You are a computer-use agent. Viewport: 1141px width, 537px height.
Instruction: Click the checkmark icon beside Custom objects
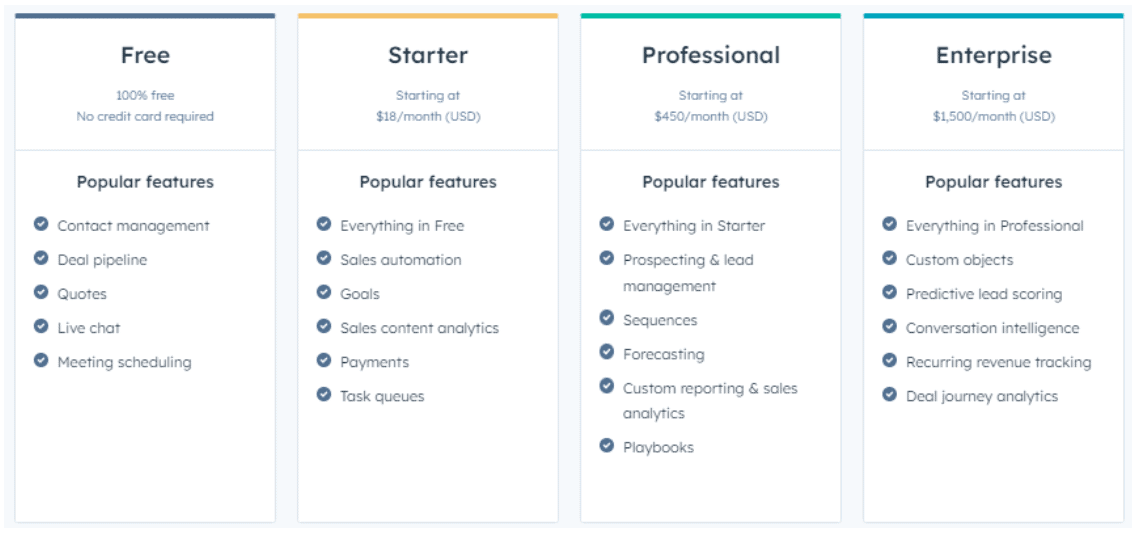[889, 258]
